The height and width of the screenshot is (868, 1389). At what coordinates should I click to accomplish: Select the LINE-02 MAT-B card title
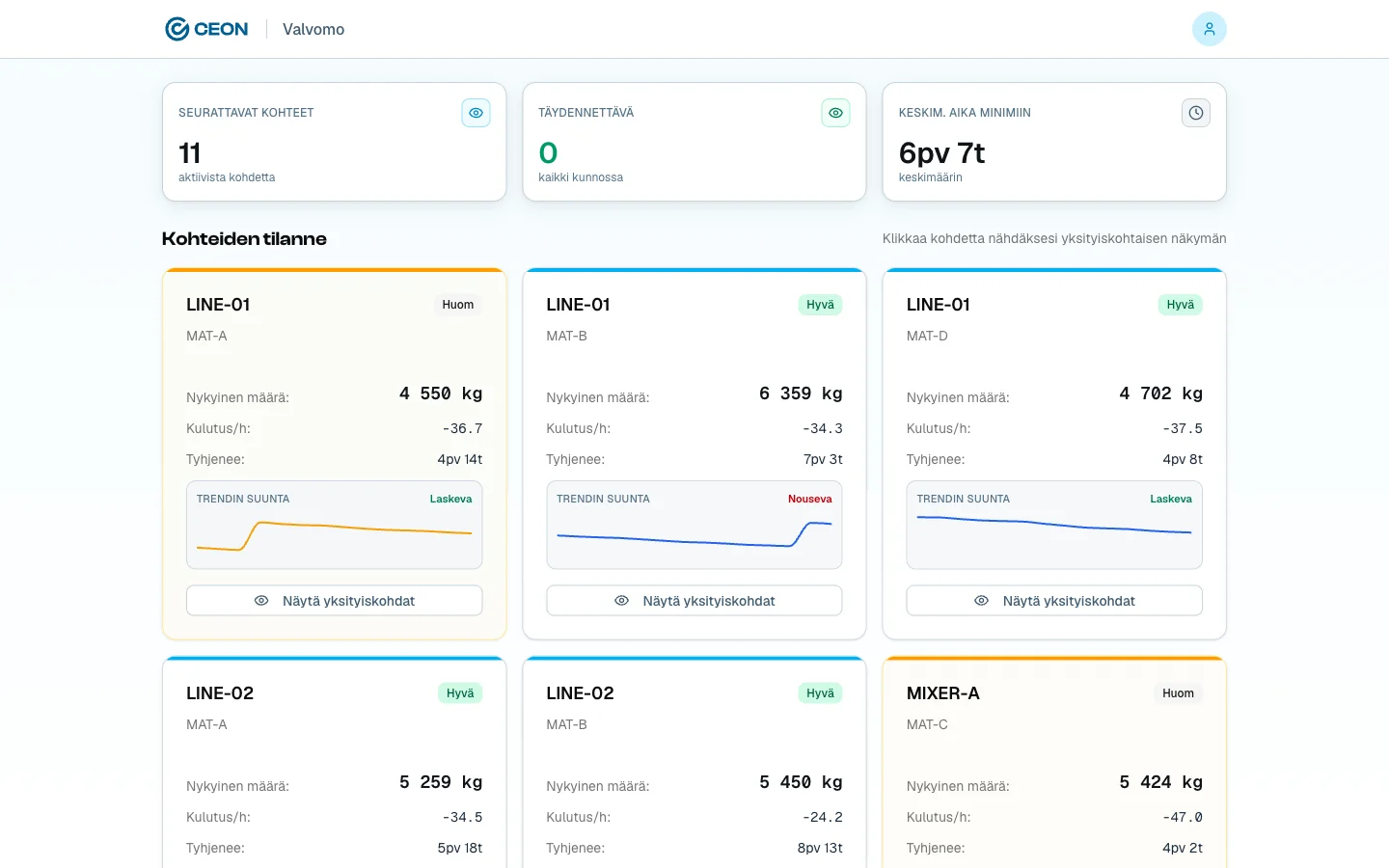coord(580,693)
